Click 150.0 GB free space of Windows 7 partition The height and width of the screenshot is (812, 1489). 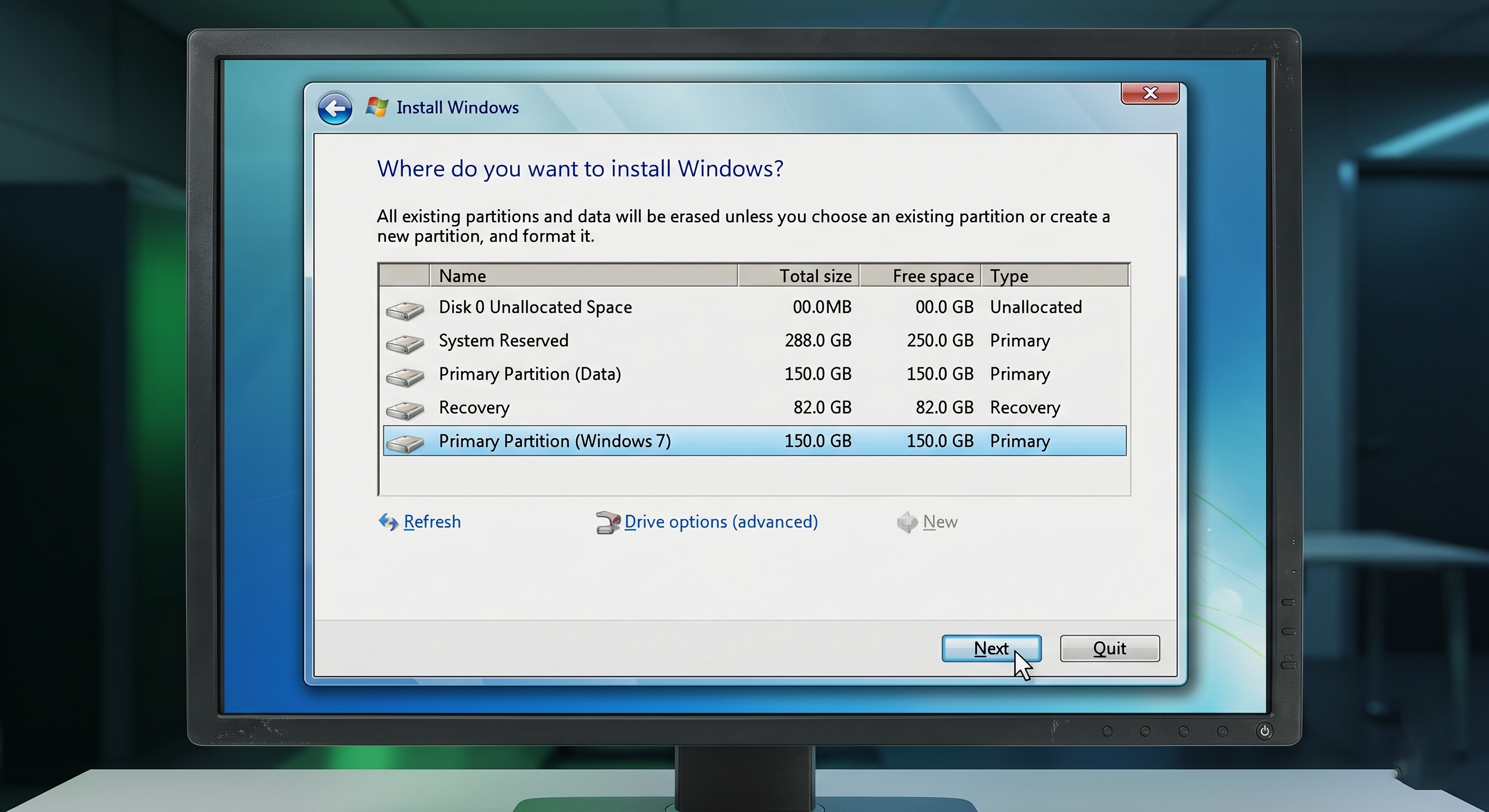pos(940,441)
